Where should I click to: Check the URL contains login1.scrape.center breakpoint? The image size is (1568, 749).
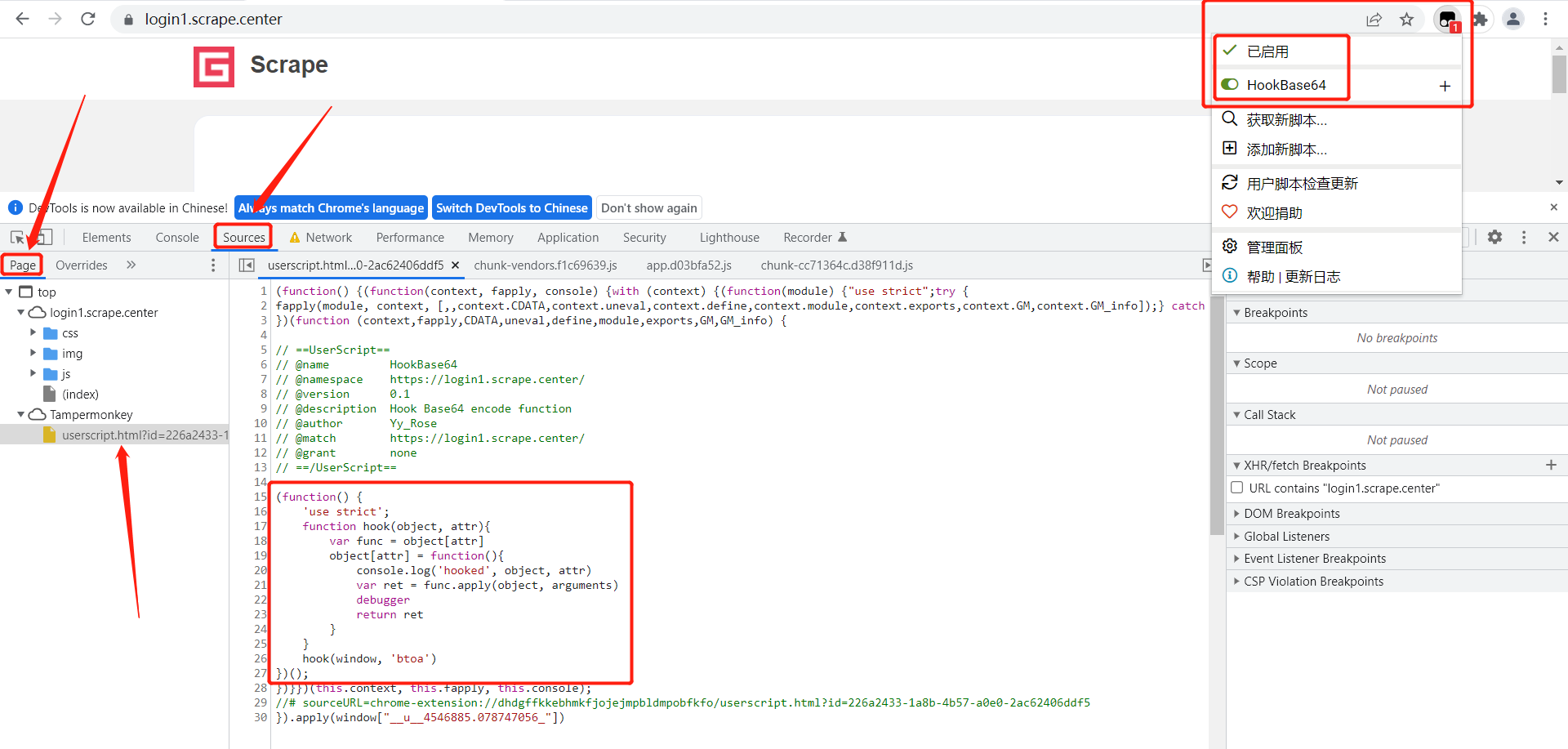click(1237, 488)
